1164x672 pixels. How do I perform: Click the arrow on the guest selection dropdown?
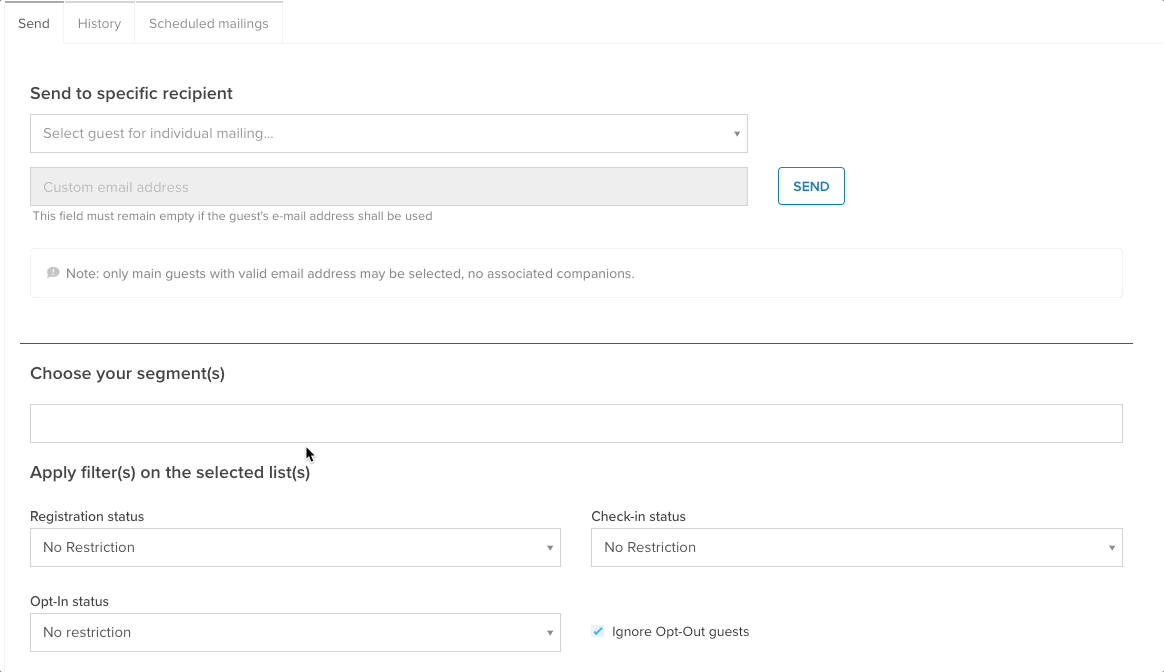pos(736,134)
